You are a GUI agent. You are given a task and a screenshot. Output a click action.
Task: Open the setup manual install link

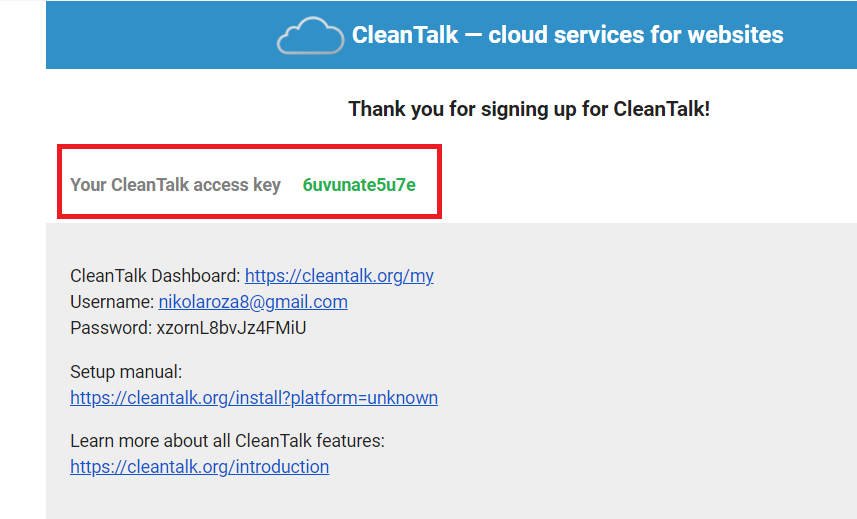[254, 398]
